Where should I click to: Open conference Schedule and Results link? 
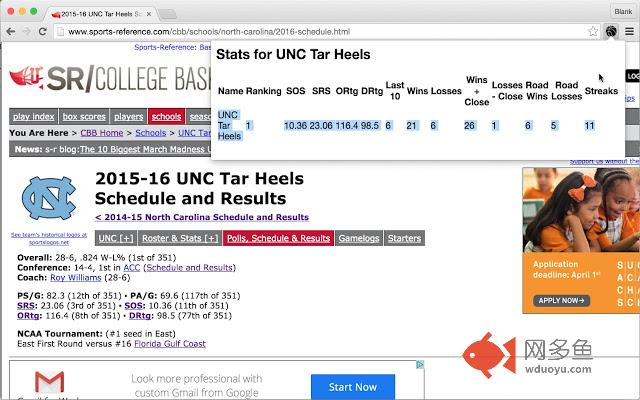pos(189,268)
